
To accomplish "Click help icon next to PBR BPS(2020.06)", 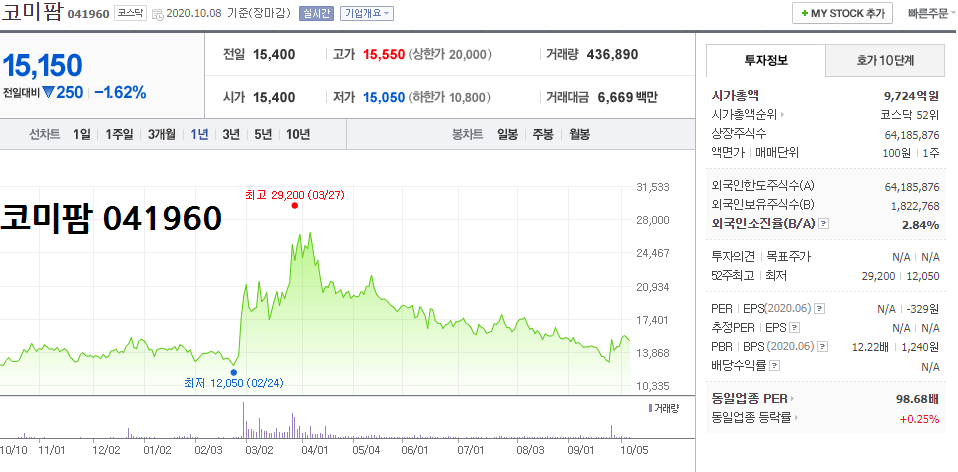I will pos(823,347).
